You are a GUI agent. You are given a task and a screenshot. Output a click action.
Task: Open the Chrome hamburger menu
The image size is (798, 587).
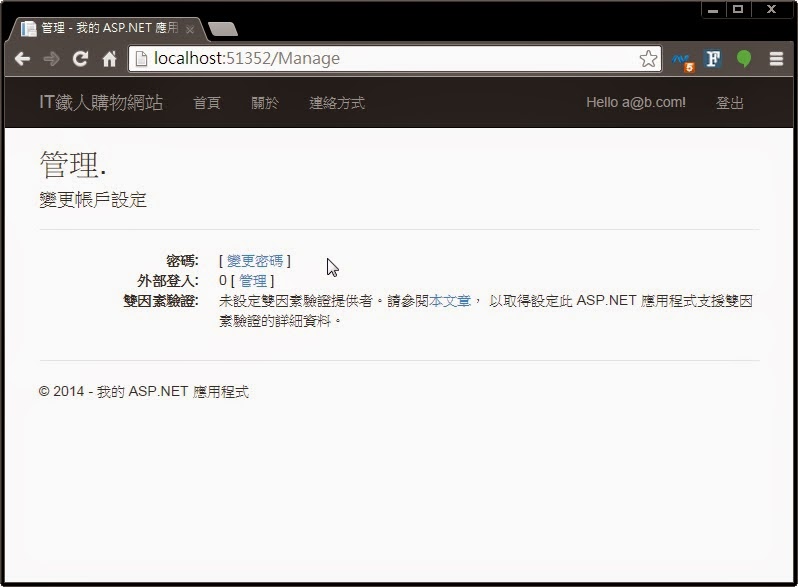[x=776, y=59]
